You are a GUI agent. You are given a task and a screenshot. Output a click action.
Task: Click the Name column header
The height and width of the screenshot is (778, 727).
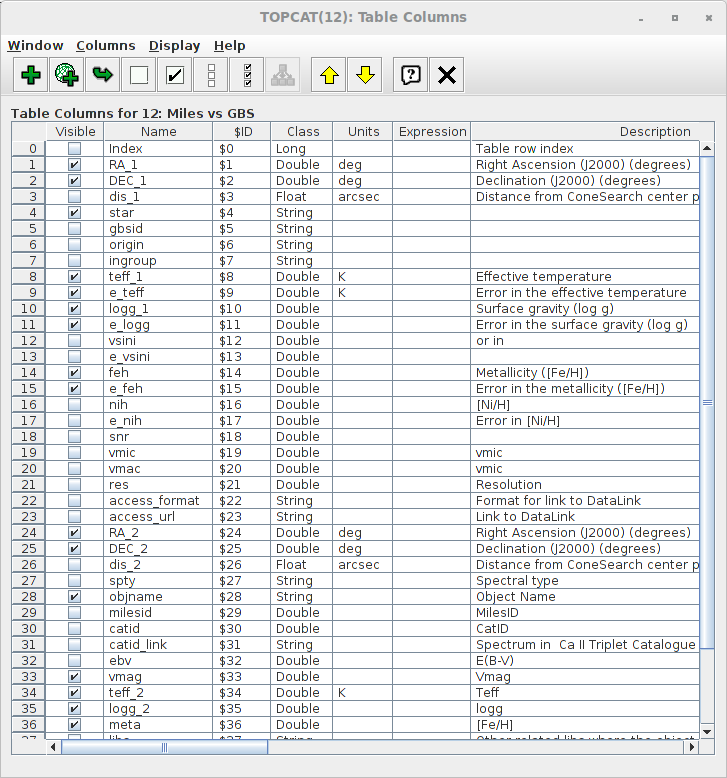(x=158, y=131)
